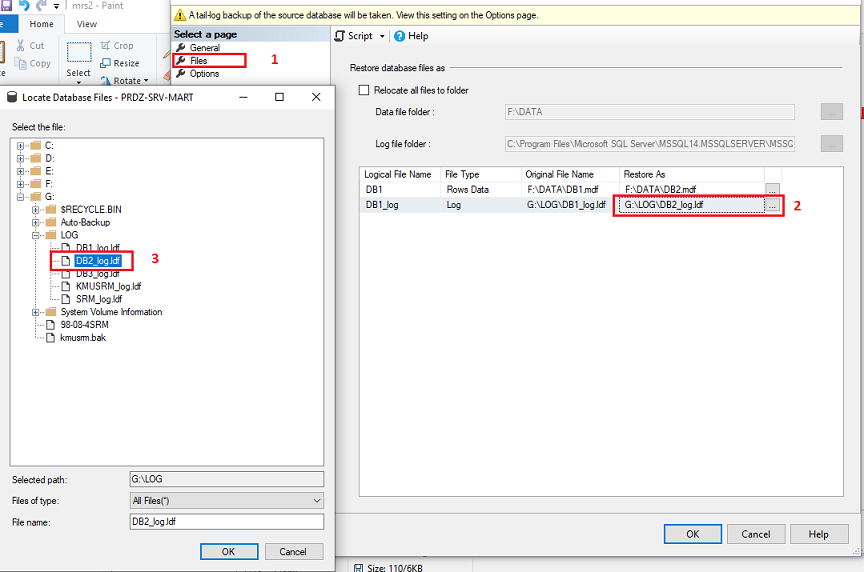Open the Options page

tap(204, 74)
